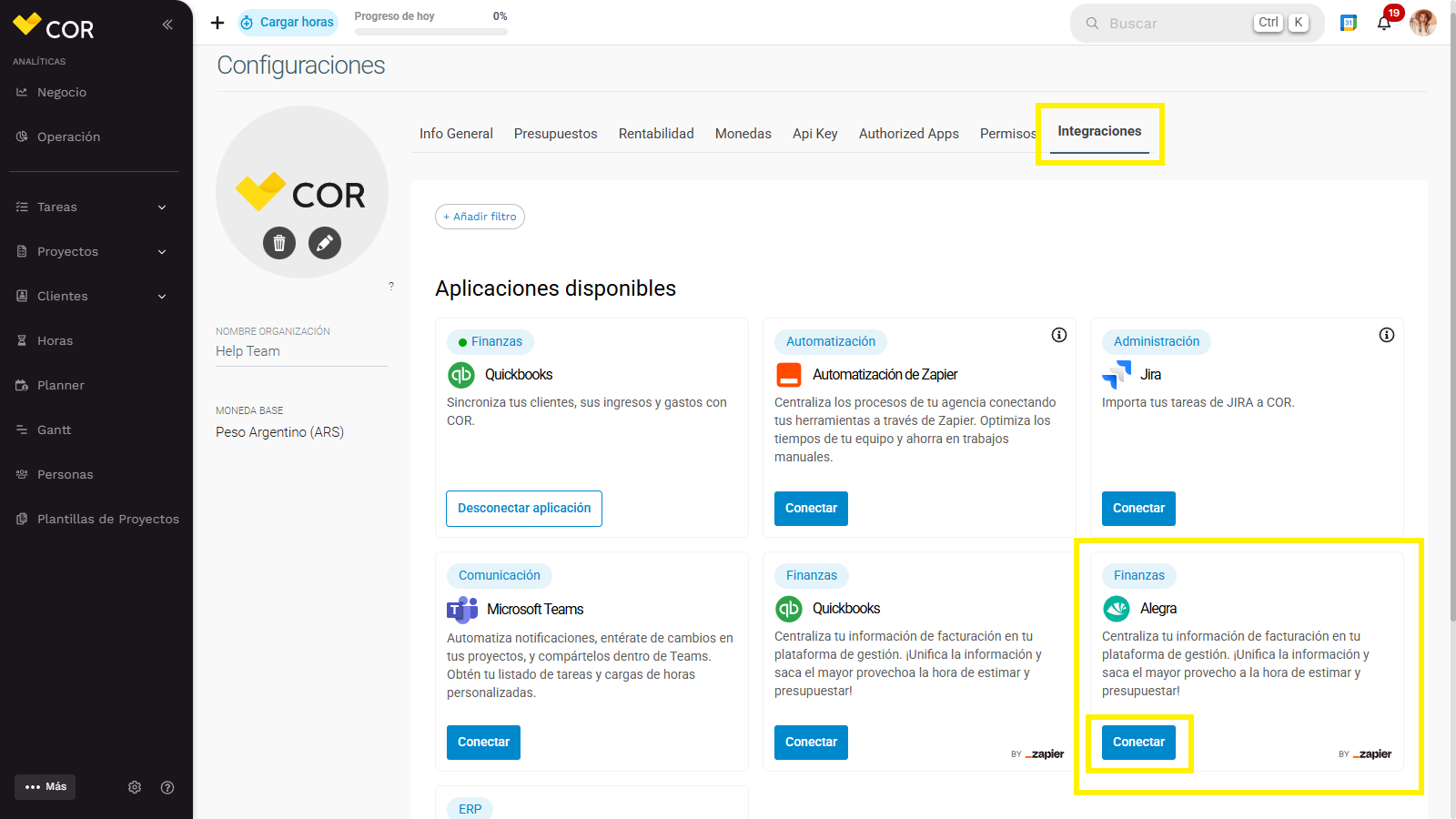Click Añadir filtro chip
The width and height of the screenshot is (1456, 819).
coord(480,217)
